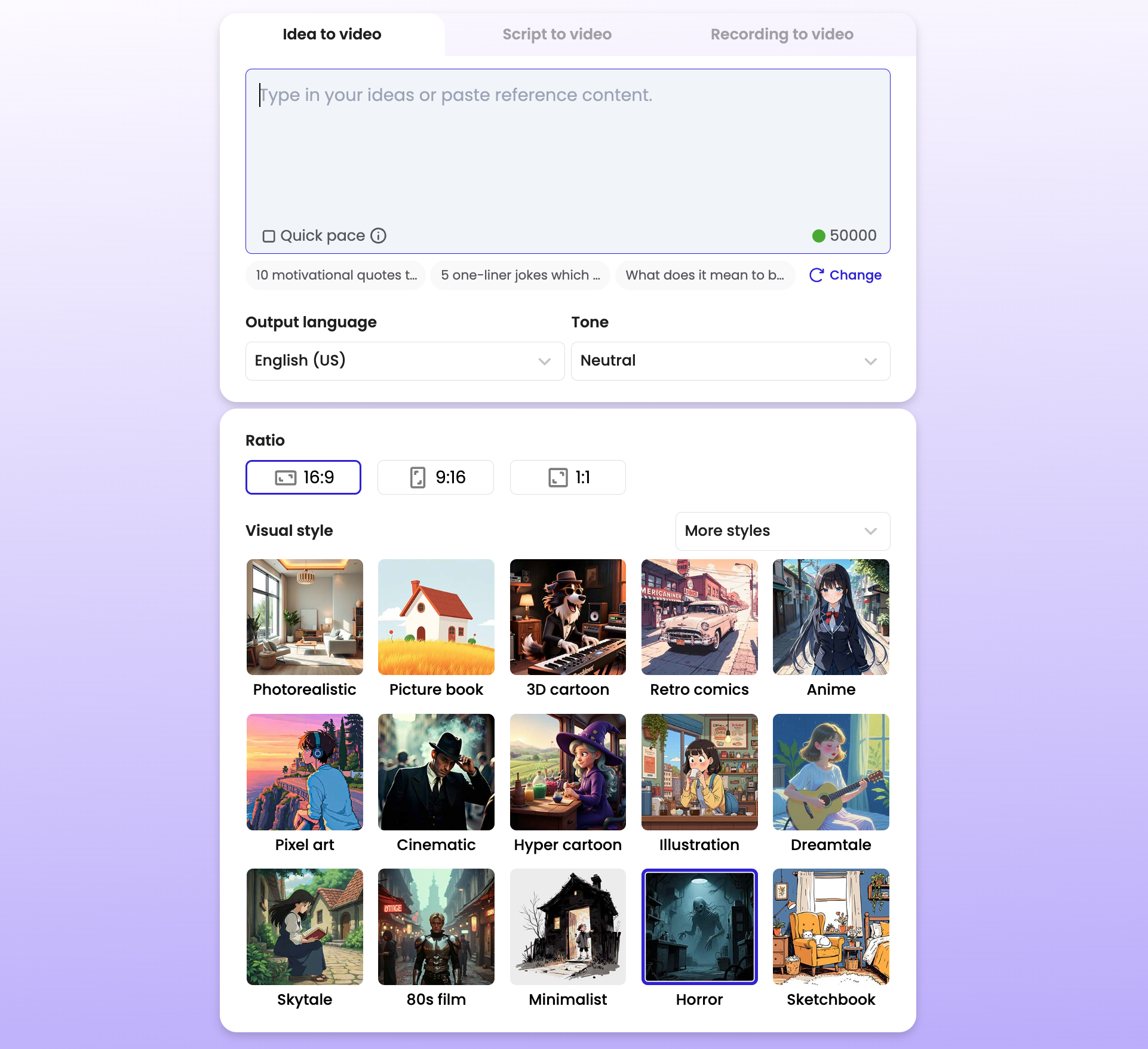The image size is (1148, 1049).
Task: Click the Quick pace info icon
Action: [x=378, y=235]
